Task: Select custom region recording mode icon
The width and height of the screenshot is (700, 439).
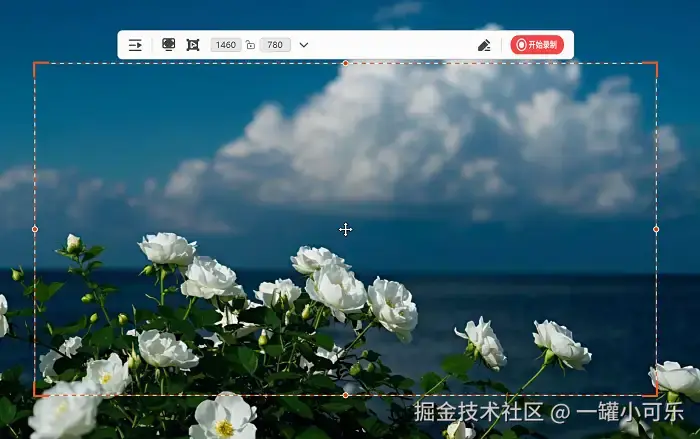Action: [x=193, y=45]
